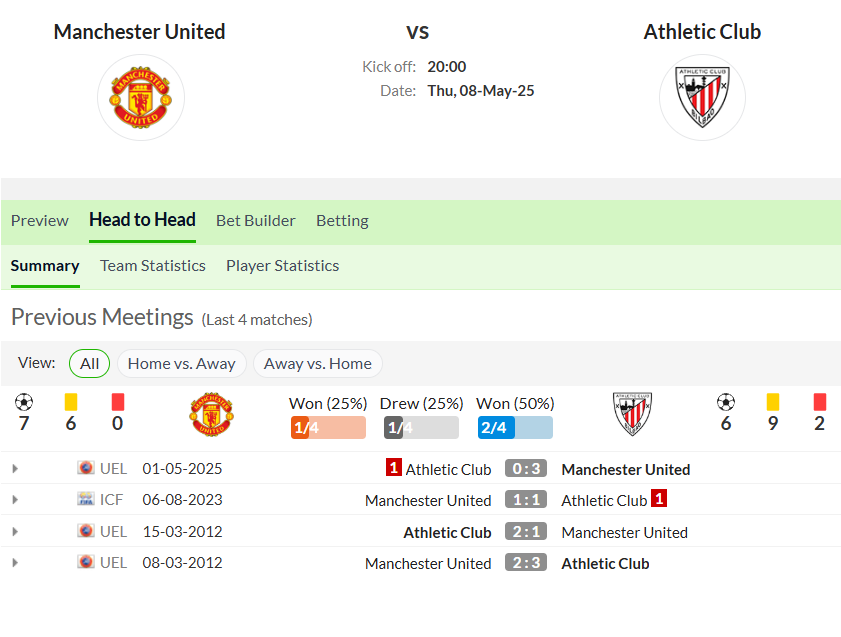
Task: Click small Manchester United crest in summary
Action: pos(211,414)
